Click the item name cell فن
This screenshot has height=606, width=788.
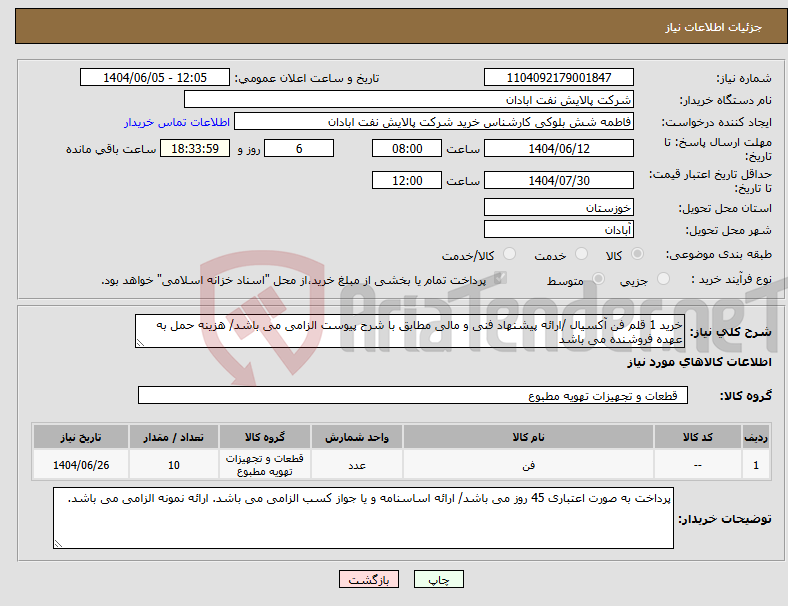(x=528, y=465)
